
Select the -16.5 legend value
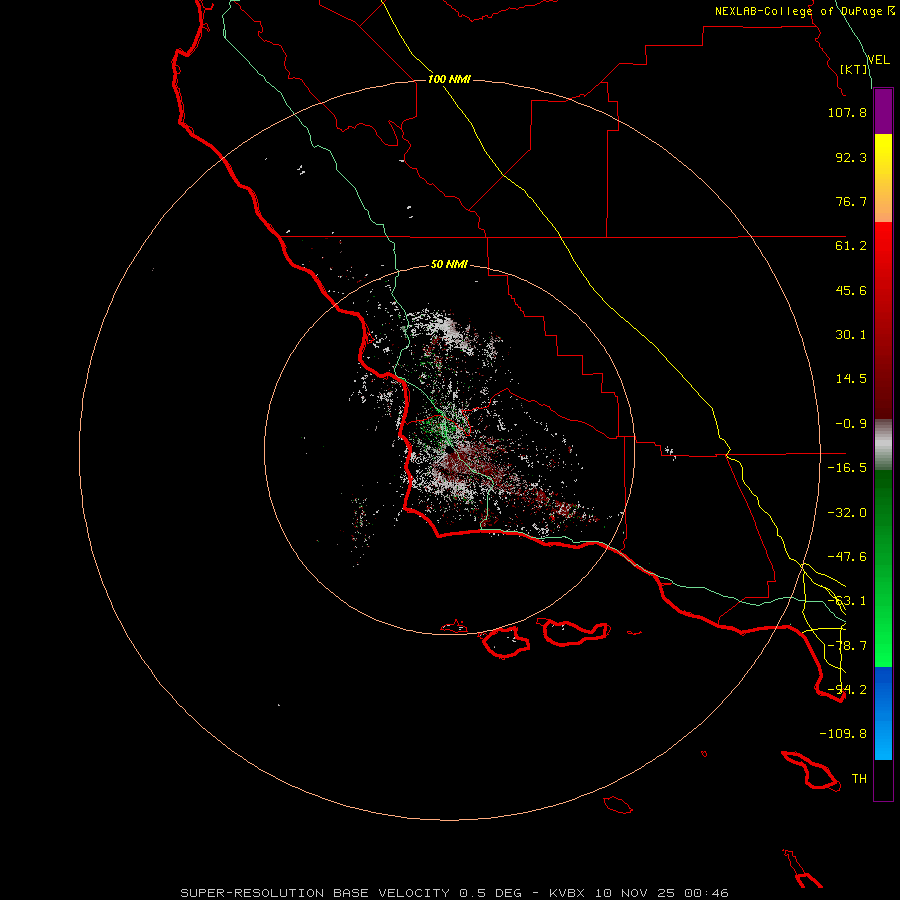click(x=847, y=468)
